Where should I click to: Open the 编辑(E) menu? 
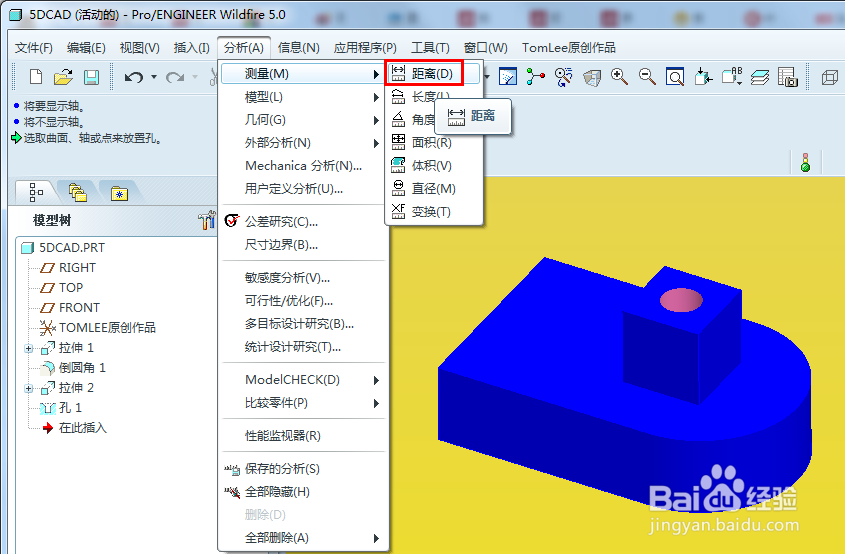[x=86, y=48]
